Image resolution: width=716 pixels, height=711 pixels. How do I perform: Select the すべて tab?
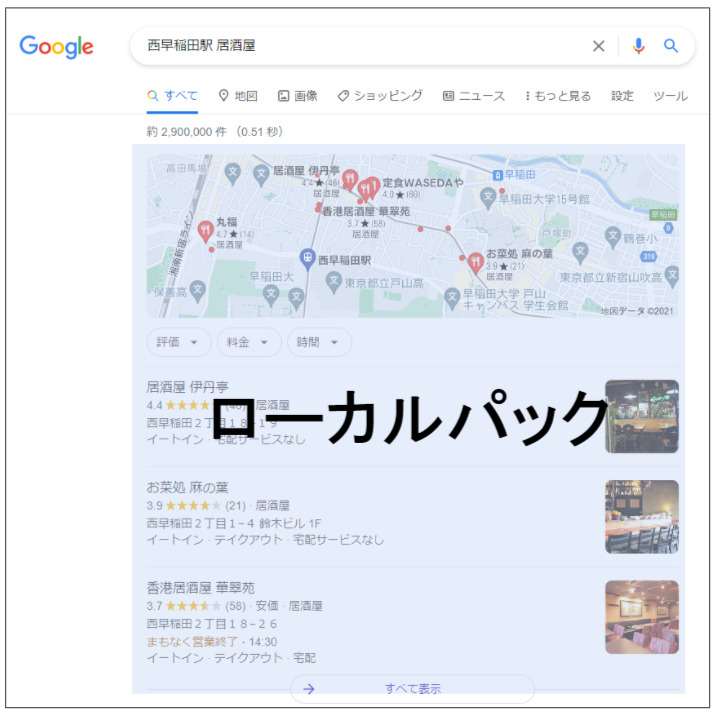coord(173,96)
